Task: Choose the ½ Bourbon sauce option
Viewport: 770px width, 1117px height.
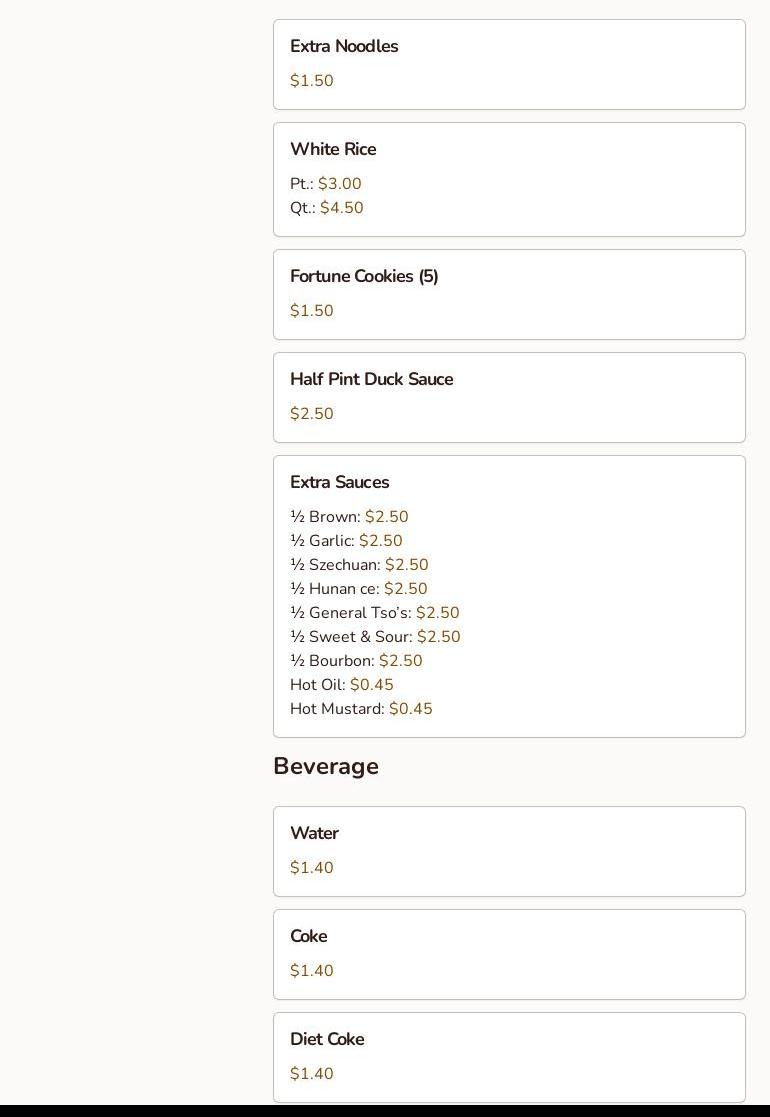Action: click(356, 661)
